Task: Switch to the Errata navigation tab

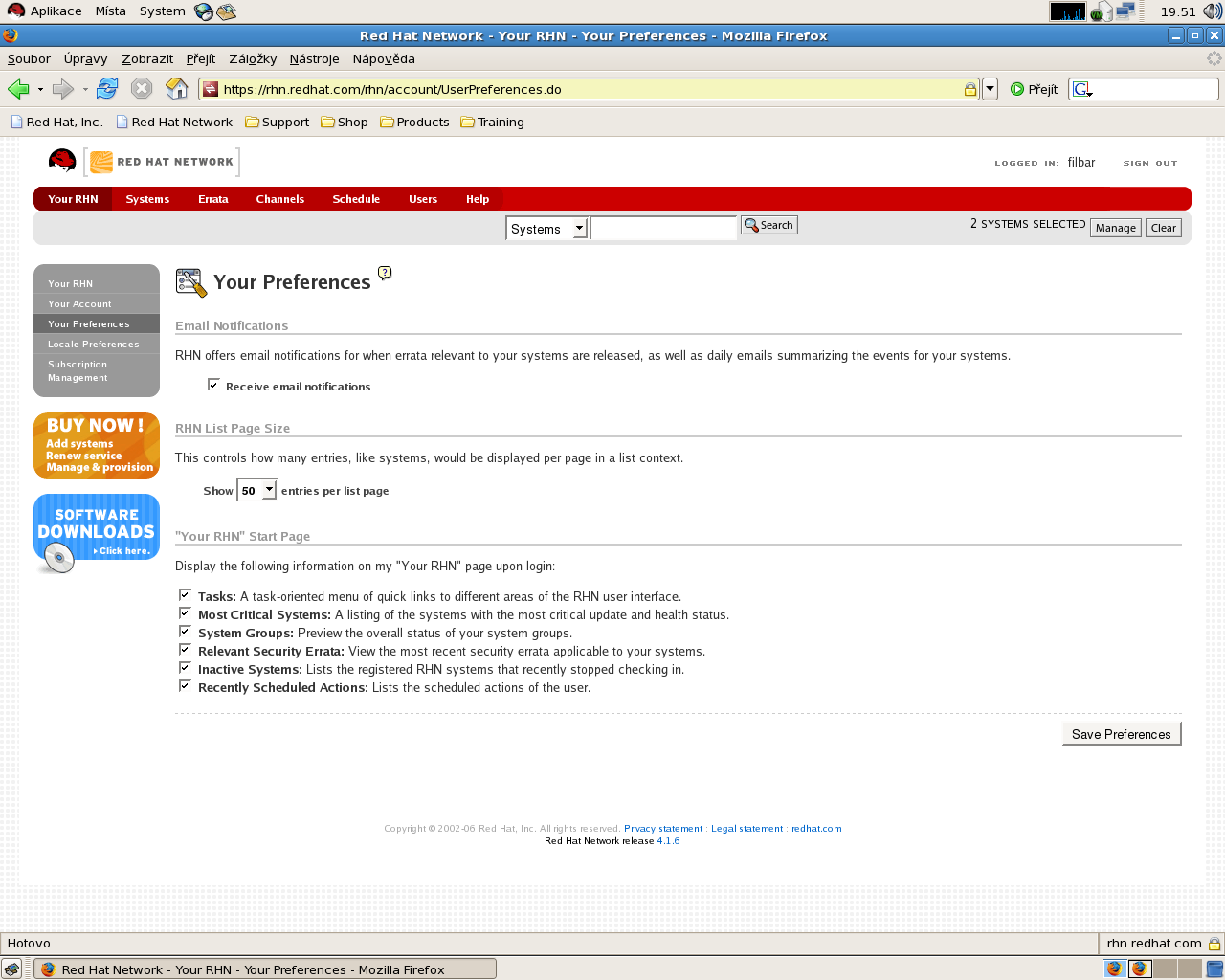Action: [213, 199]
